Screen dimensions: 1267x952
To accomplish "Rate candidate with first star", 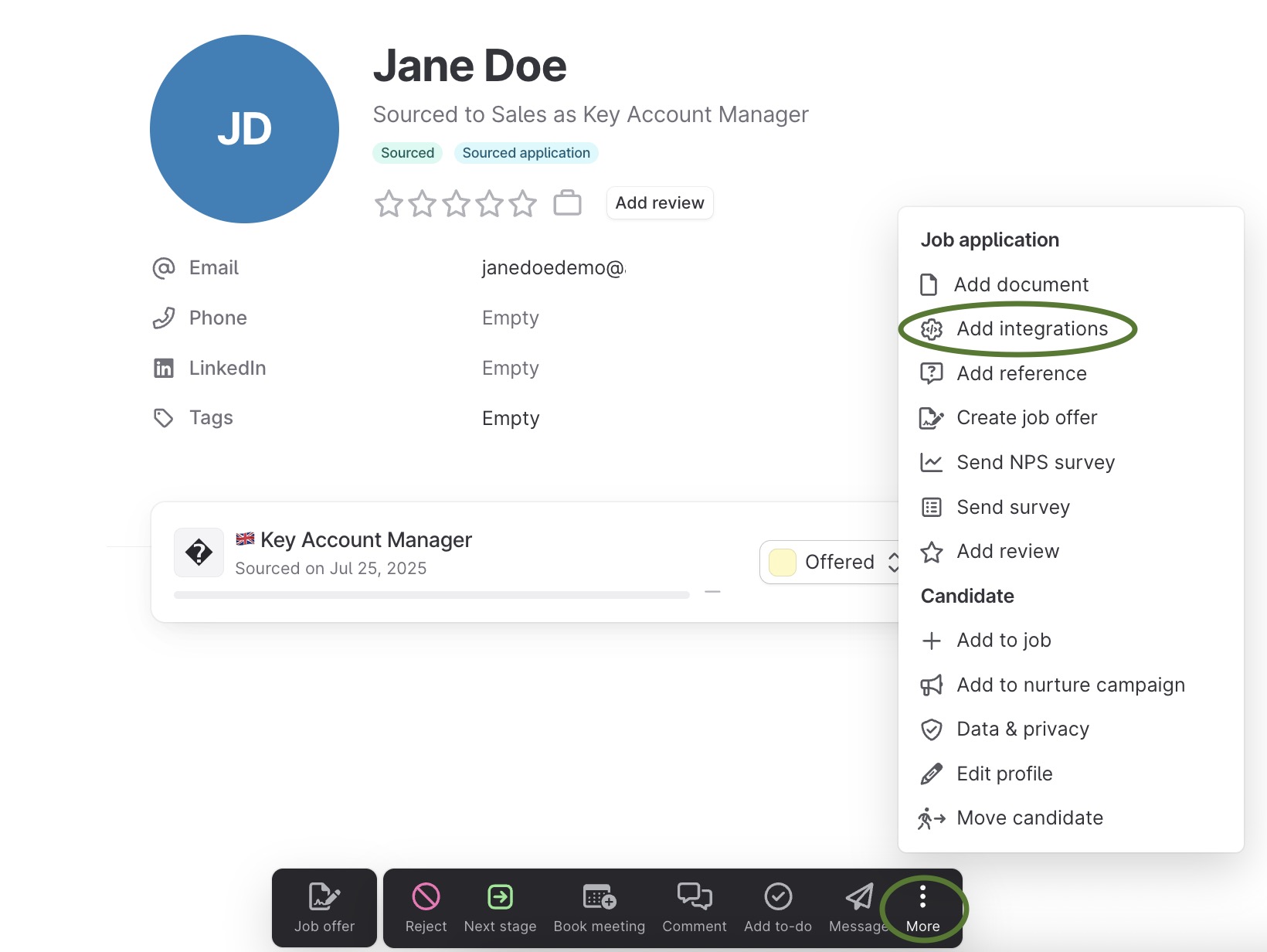I will [389, 204].
